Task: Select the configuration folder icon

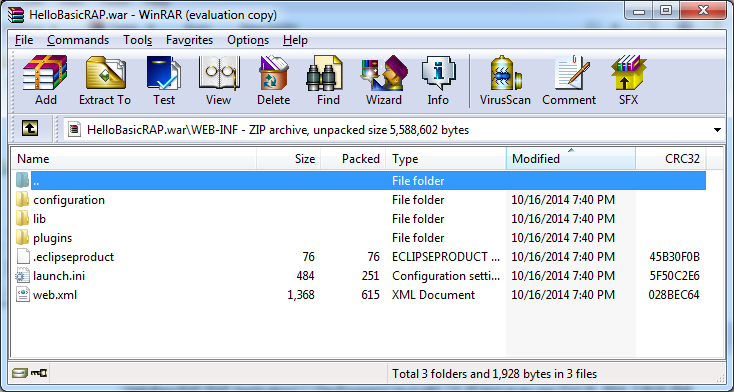Action: pyautogui.click(x=22, y=200)
